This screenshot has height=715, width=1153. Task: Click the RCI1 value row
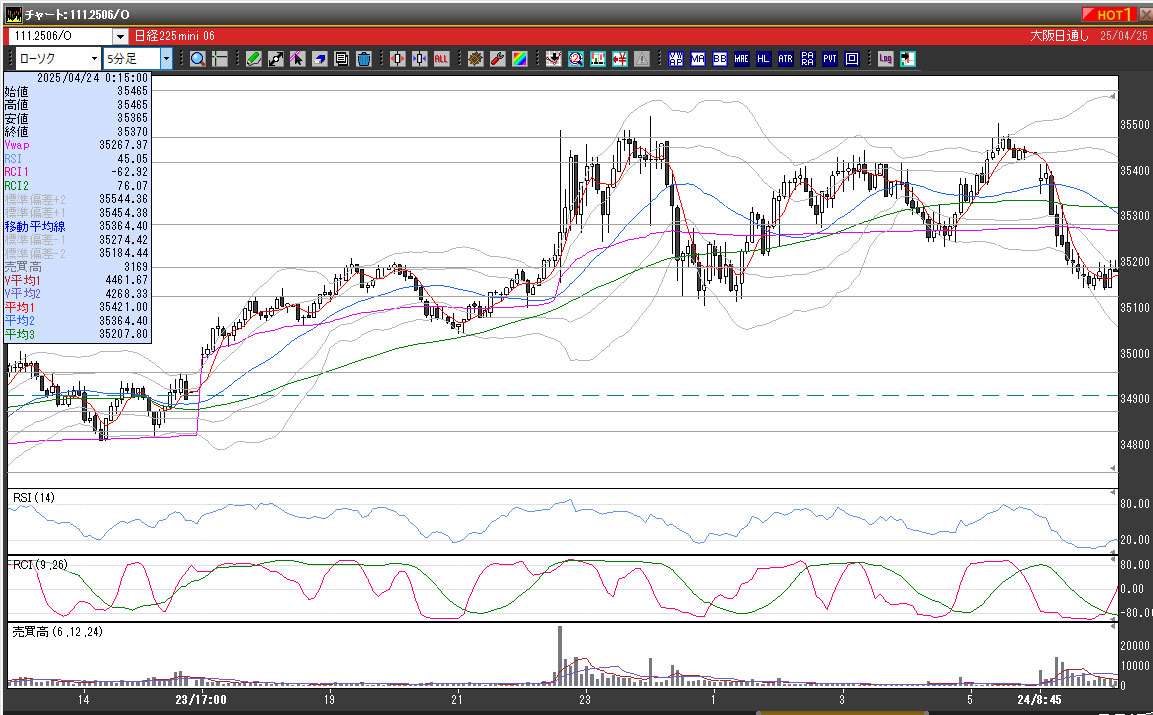click(76, 172)
